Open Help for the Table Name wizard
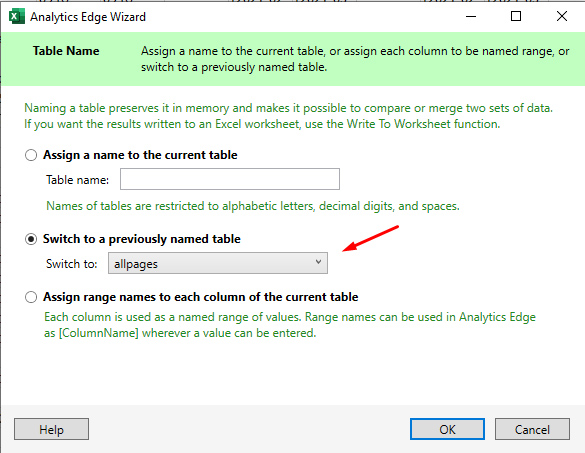The width and height of the screenshot is (585, 453). (51, 429)
